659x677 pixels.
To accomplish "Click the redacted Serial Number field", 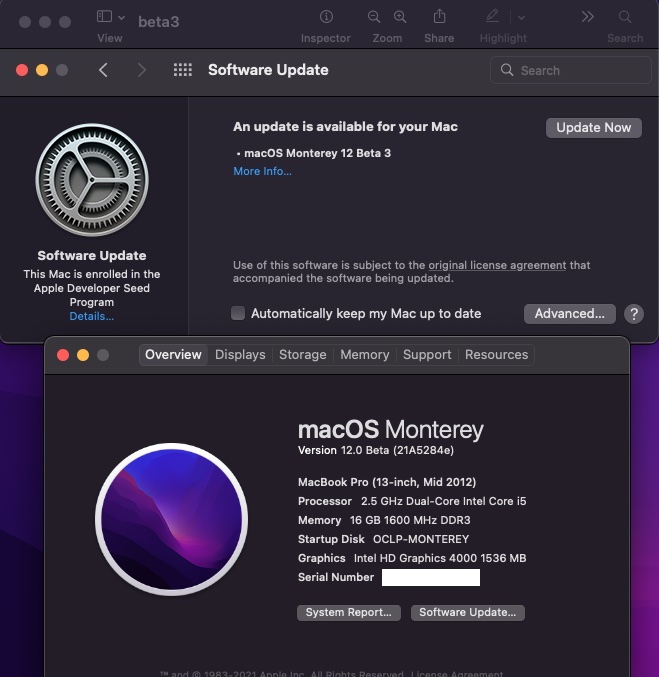I will [x=431, y=577].
